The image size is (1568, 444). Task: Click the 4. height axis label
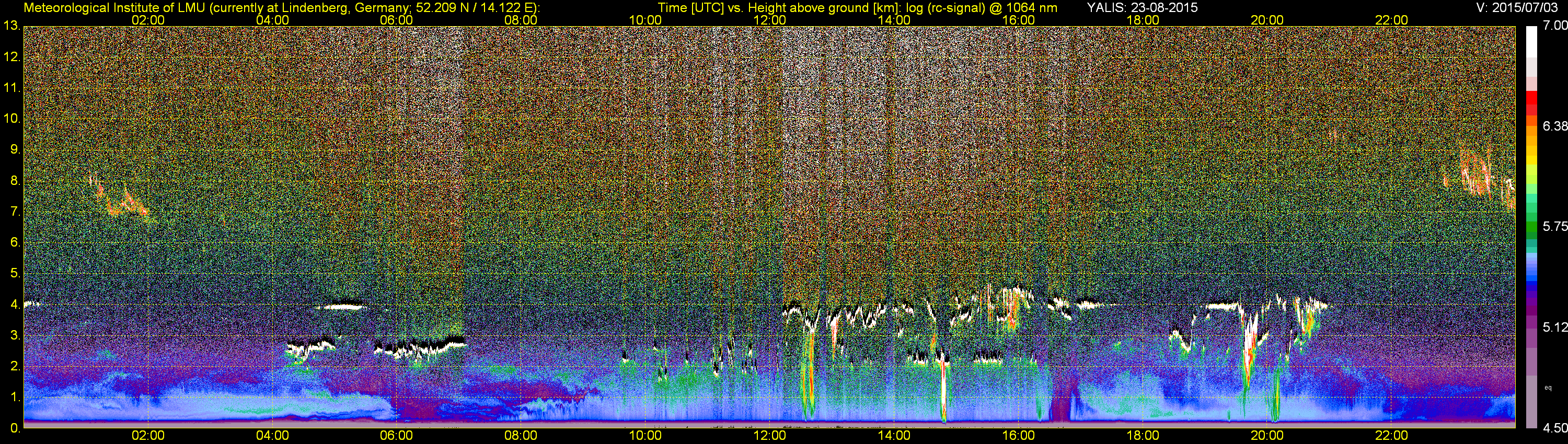click(x=15, y=305)
